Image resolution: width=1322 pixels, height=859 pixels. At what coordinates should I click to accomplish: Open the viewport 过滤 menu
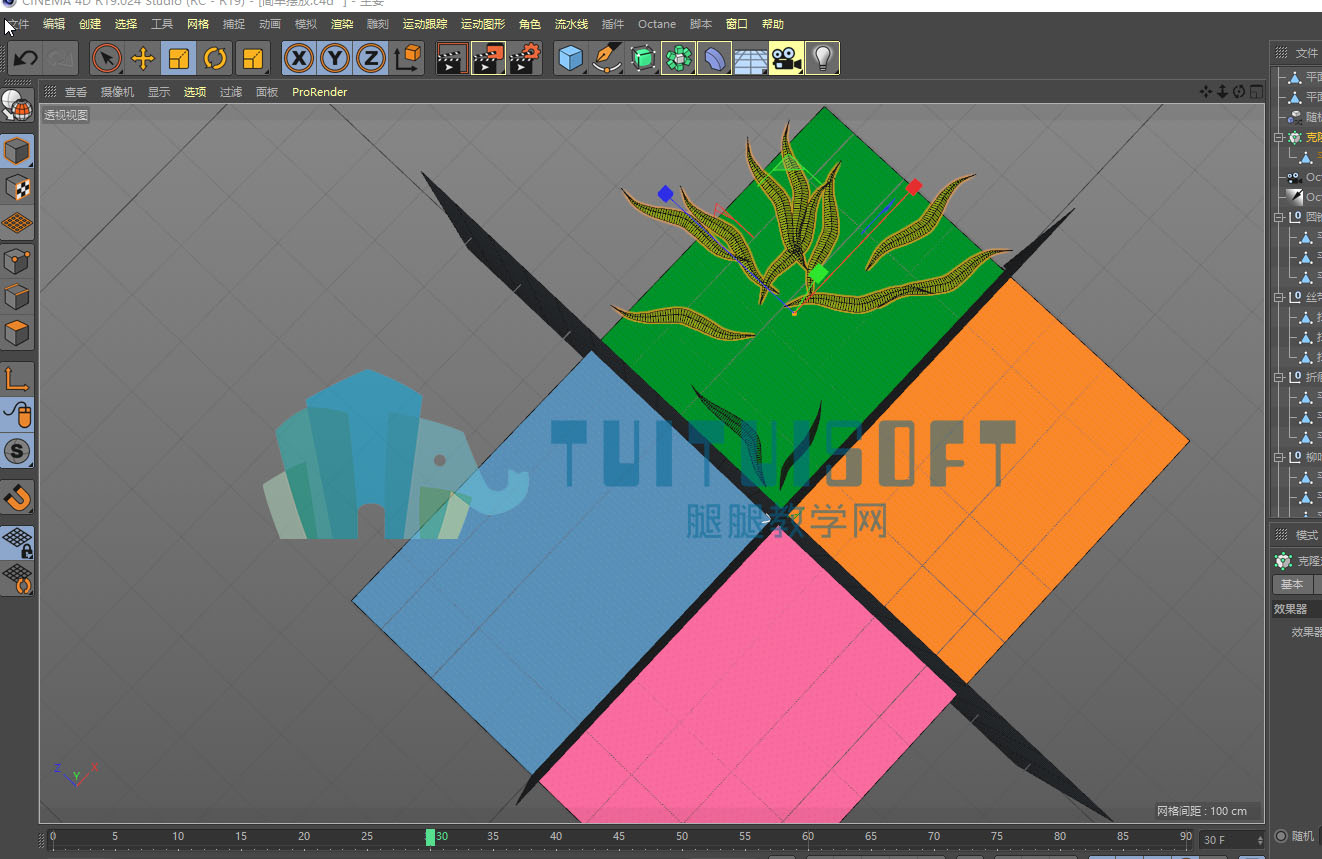[231, 92]
